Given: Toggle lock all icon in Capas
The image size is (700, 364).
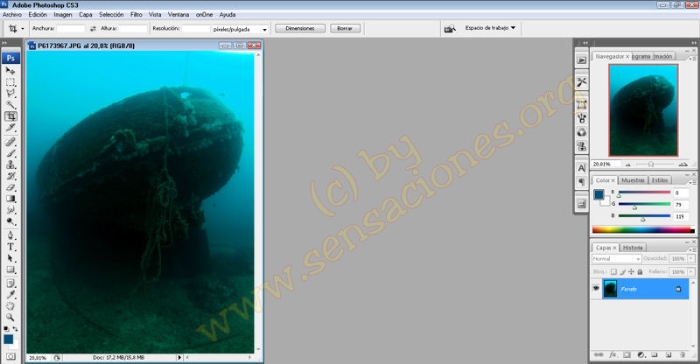Looking at the screenshot, I should point(640,272).
